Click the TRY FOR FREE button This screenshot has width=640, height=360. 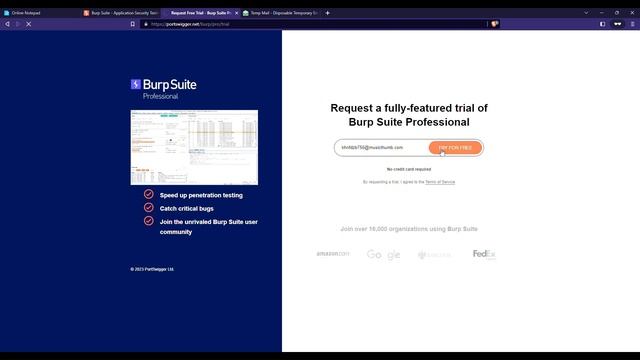pos(455,148)
